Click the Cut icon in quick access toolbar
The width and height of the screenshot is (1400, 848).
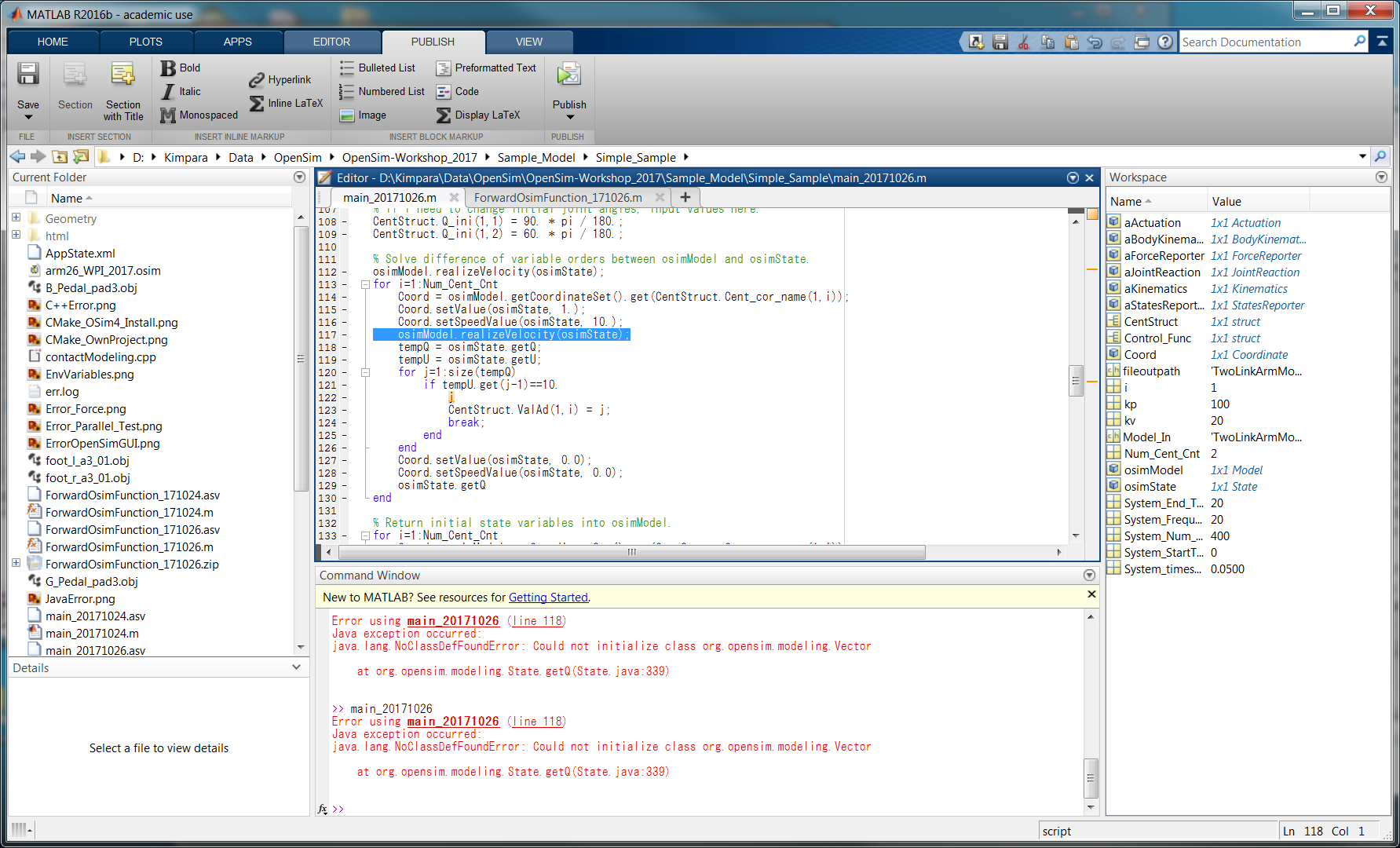coord(1023,42)
